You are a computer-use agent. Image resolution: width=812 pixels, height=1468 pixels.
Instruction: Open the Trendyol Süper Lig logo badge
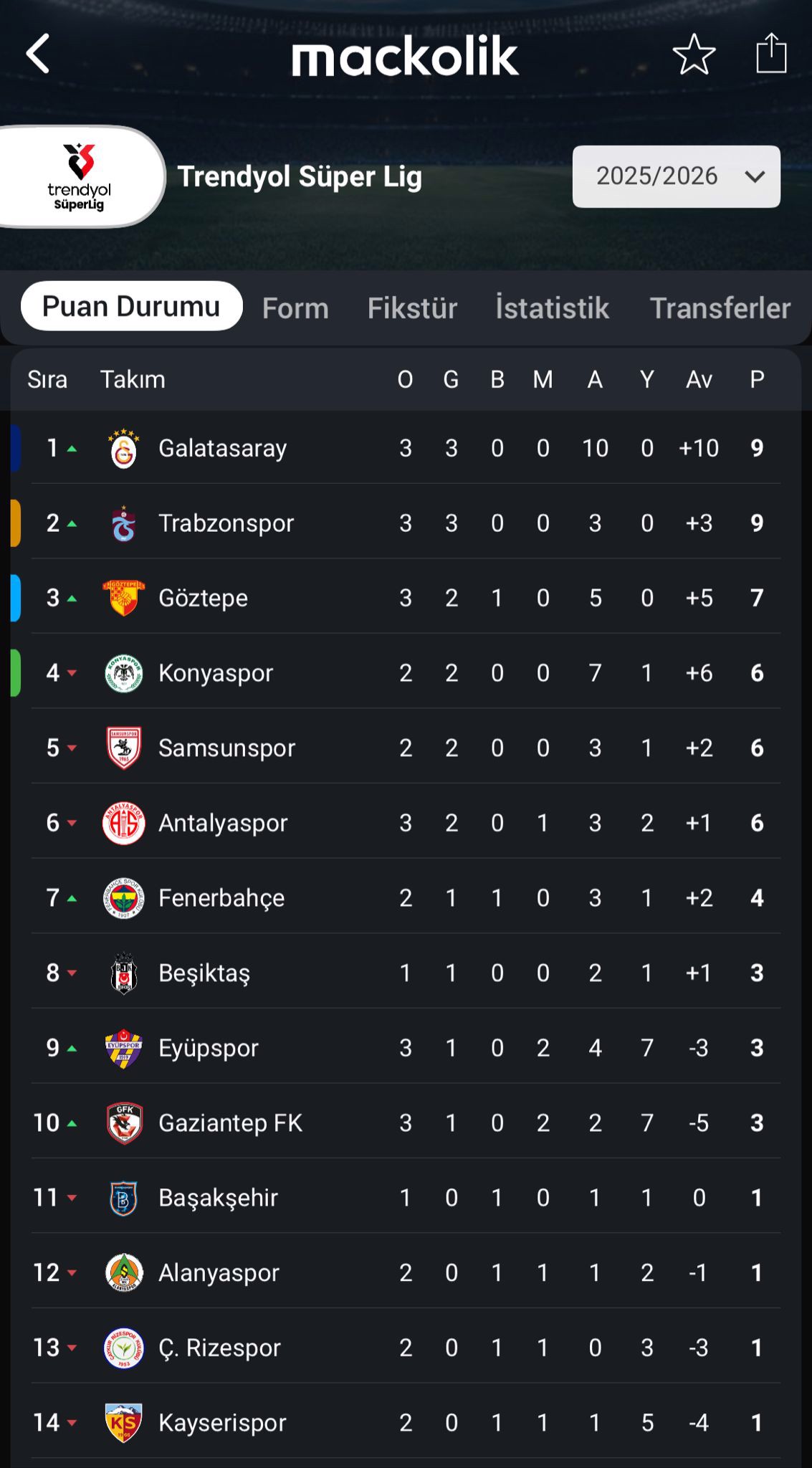(x=79, y=177)
